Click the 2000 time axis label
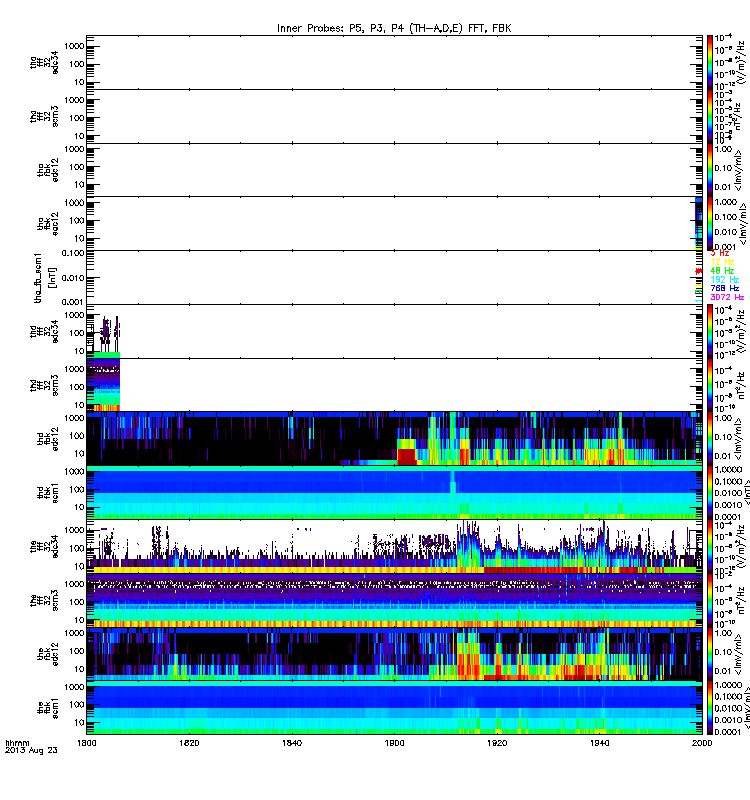 702,743
